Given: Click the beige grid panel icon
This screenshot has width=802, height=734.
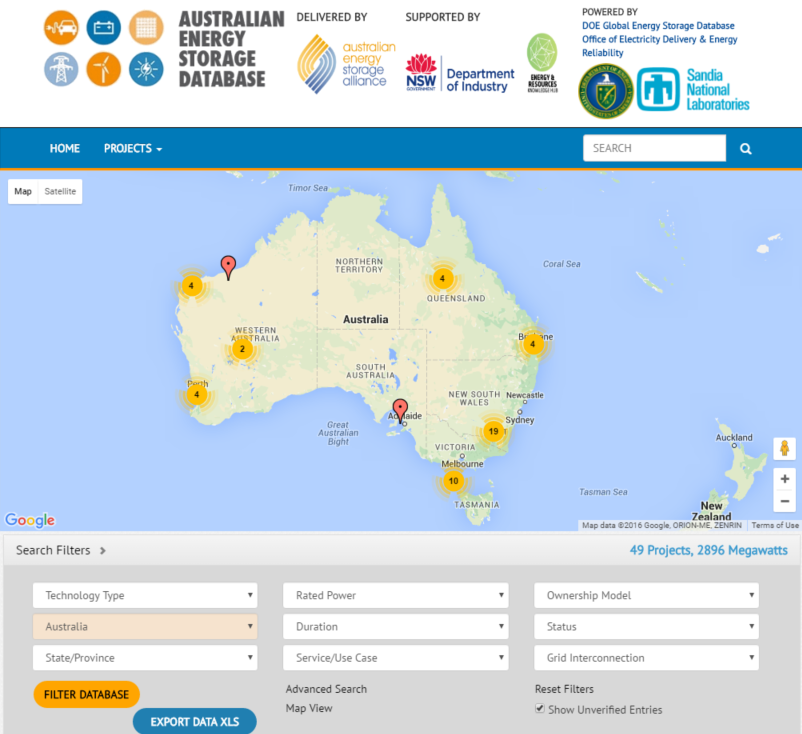Looking at the screenshot, I should point(146,28).
